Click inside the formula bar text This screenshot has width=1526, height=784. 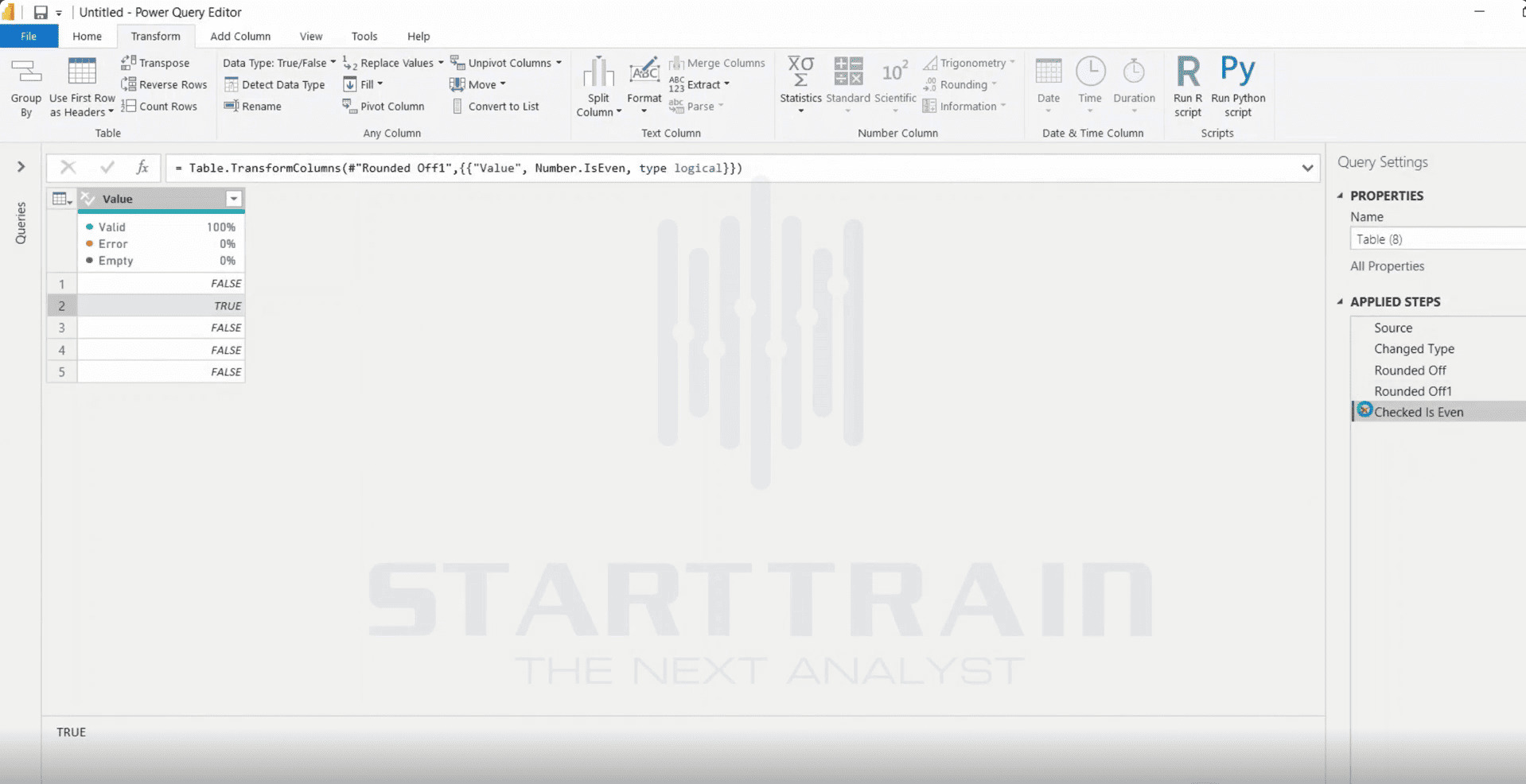459,168
